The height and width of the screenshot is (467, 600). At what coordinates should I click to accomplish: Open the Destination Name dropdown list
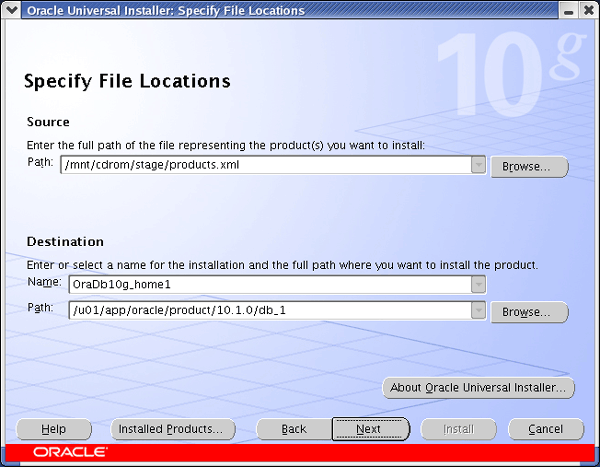pyautogui.click(x=478, y=284)
